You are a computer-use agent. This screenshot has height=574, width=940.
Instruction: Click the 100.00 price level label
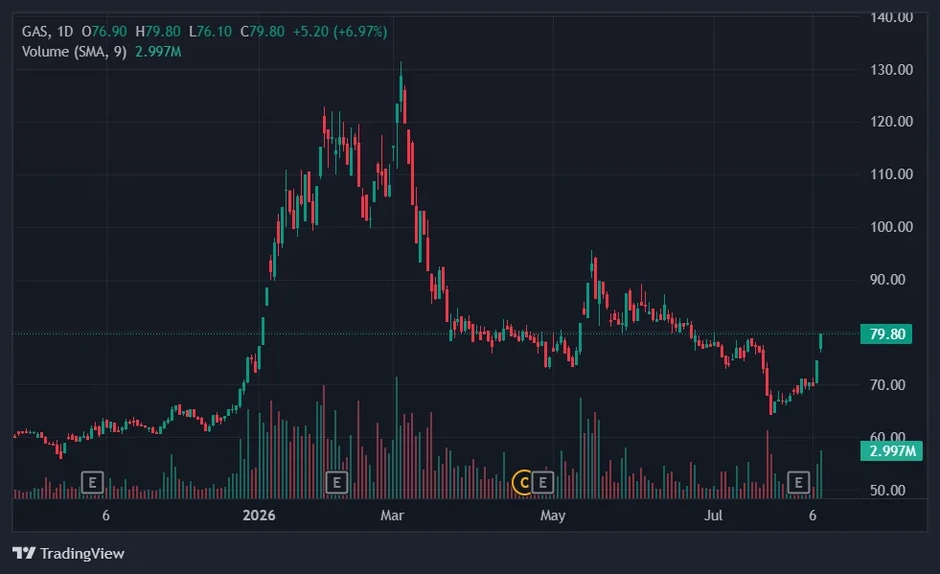pos(891,227)
